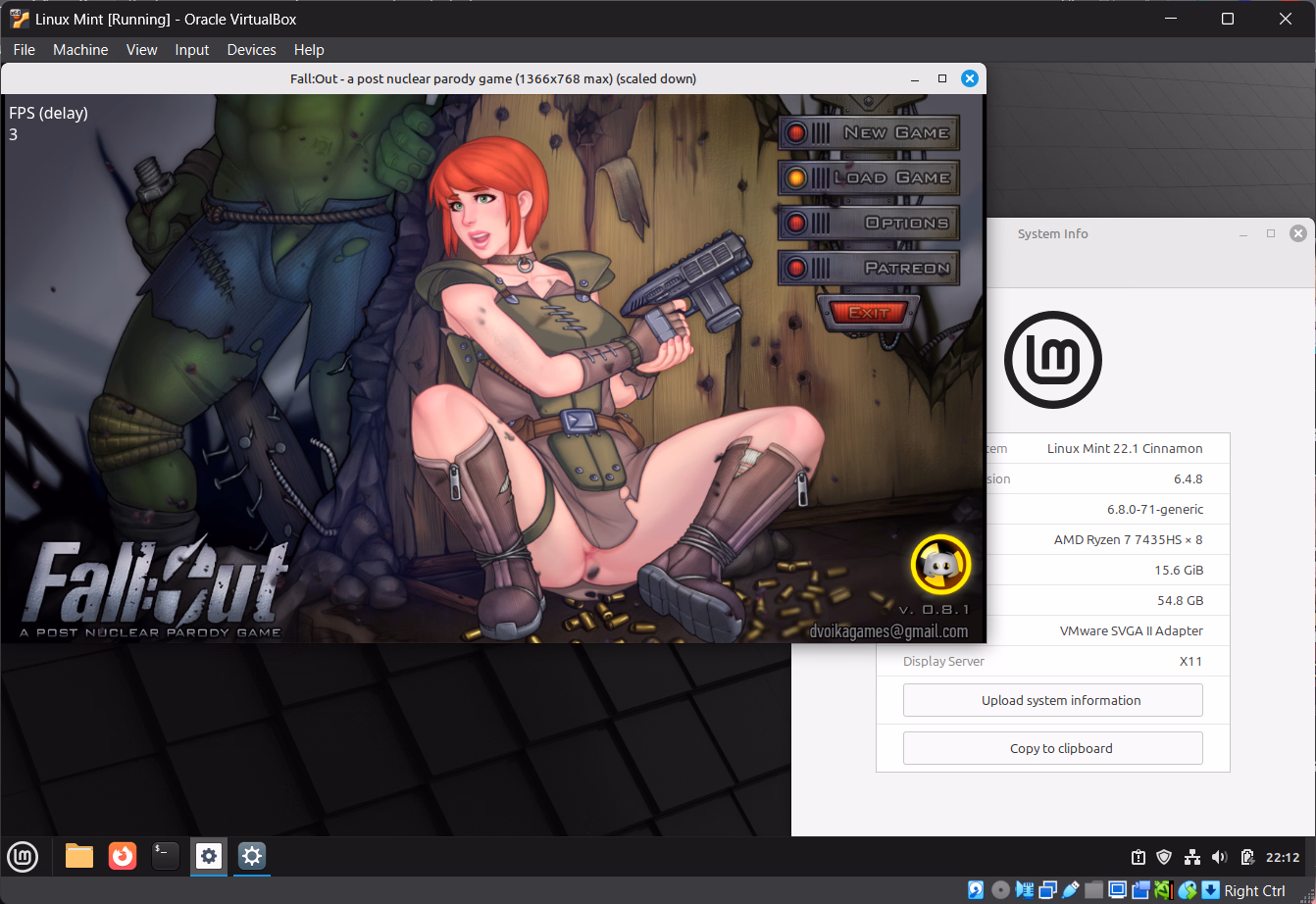Click the keyboard capture arrow status icon
The width and height of the screenshot is (1316, 904).
[1210, 890]
